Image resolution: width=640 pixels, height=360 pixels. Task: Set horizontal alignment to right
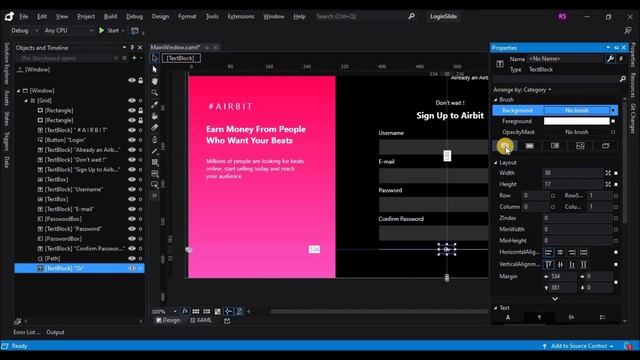(x=572, y=252)
